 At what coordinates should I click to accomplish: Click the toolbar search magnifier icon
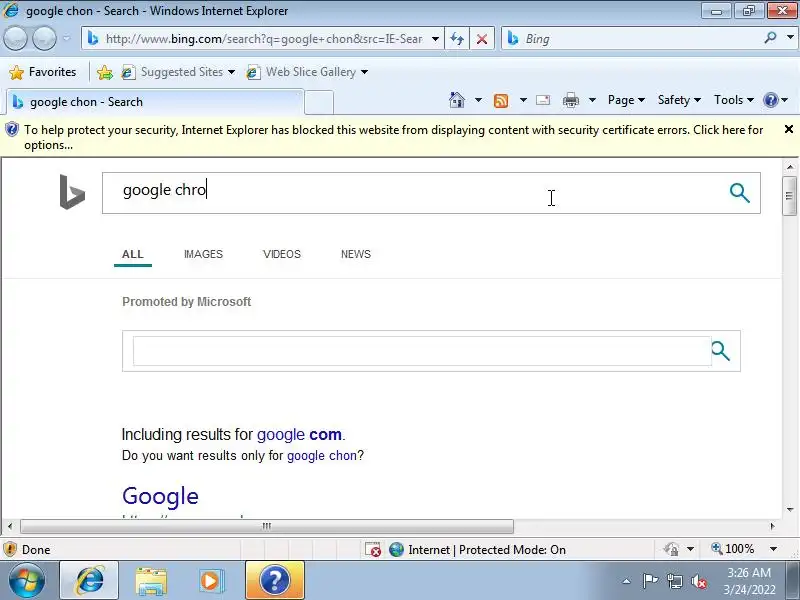(770, 38)
